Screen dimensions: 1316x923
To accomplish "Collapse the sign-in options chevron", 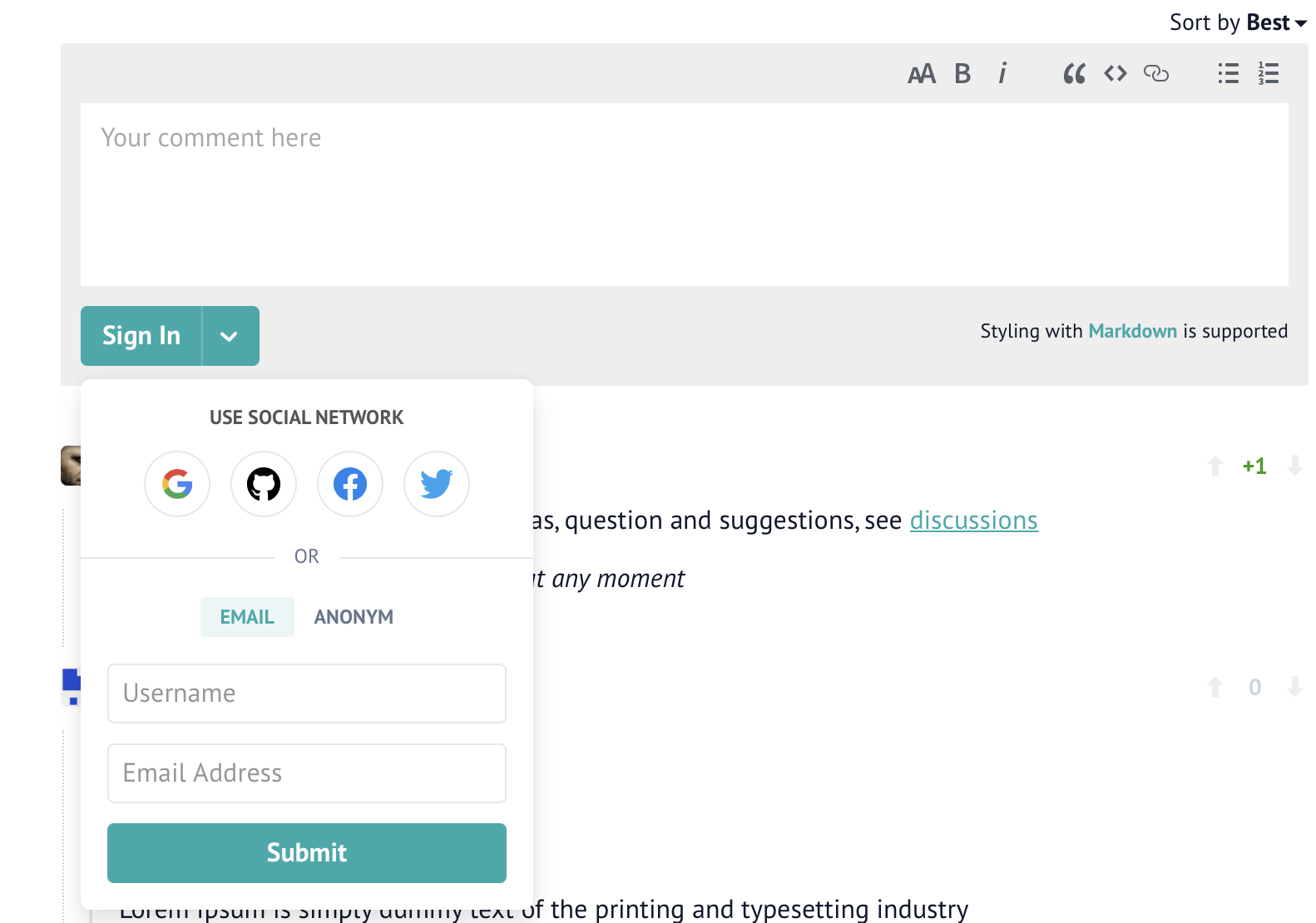I will coord(230,336).
